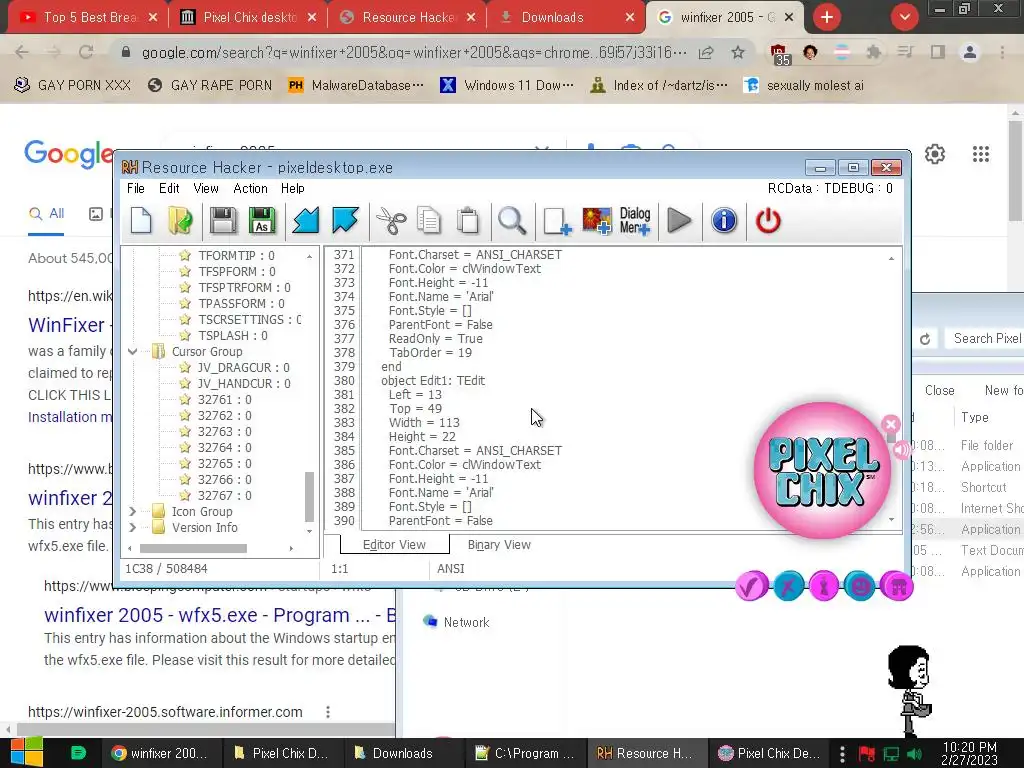
Task: Open the Help menu in Resource Hacker
Action: 293,188
